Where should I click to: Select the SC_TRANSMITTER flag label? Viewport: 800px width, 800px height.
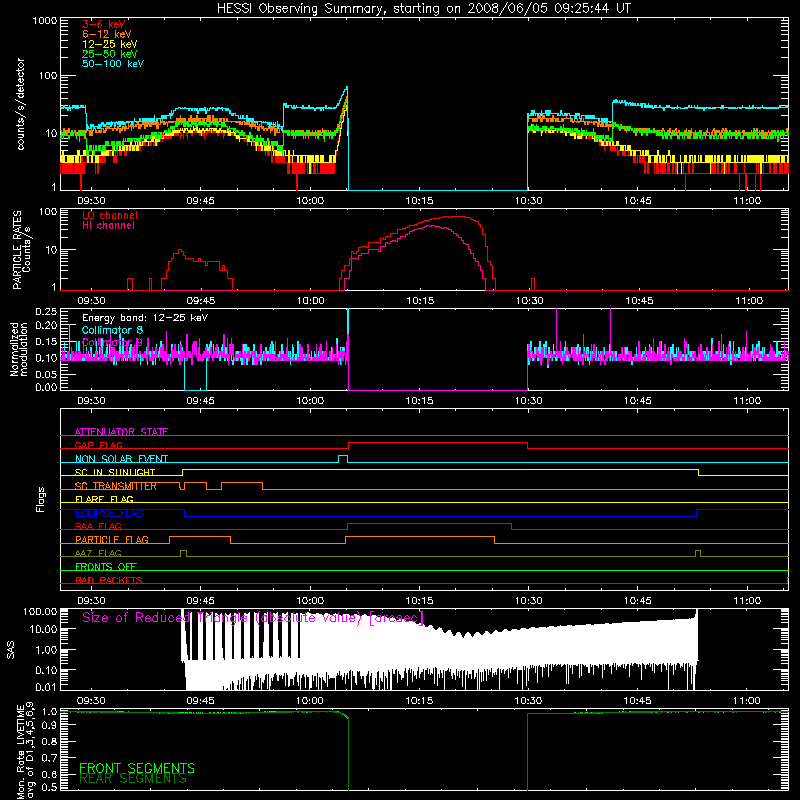pyautogui.click(x=116, y=486)
